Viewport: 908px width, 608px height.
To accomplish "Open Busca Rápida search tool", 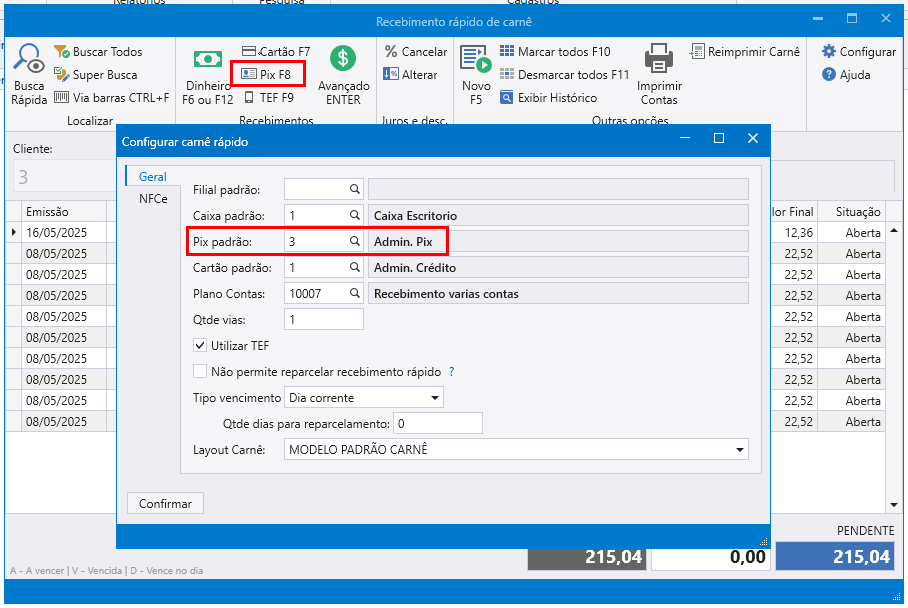I will tap(29, 74).
